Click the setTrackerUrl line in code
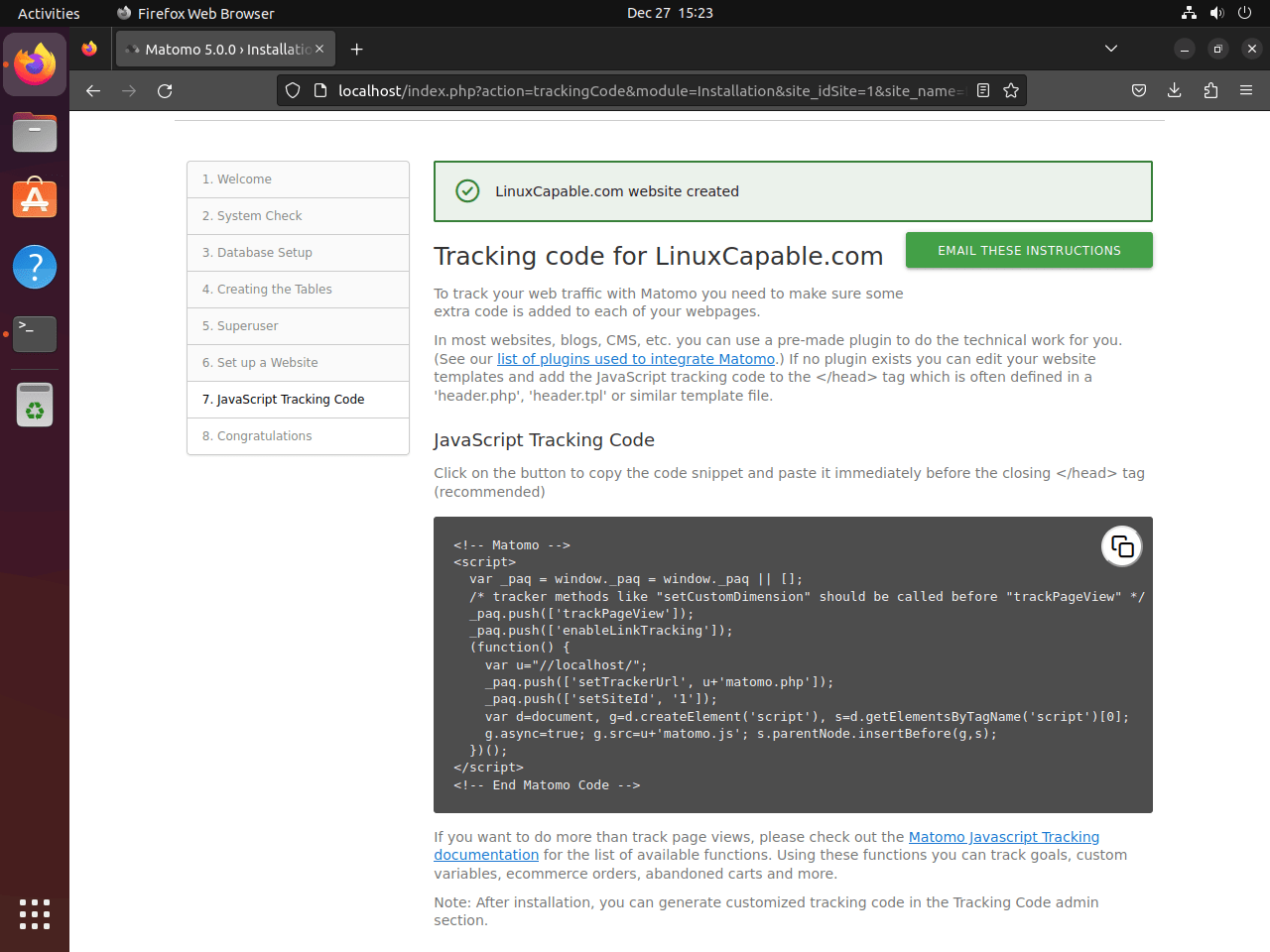The height and width of the screenshot is (952, 1270). point(659,682)
